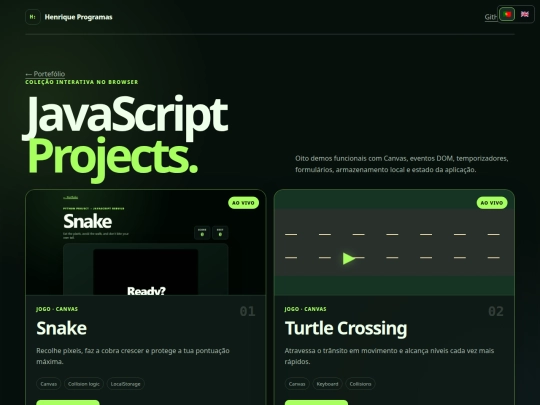Click JOGO · CANVAS label on Snake card
Viewport: 540px width, 405px height.
[57, 309]
